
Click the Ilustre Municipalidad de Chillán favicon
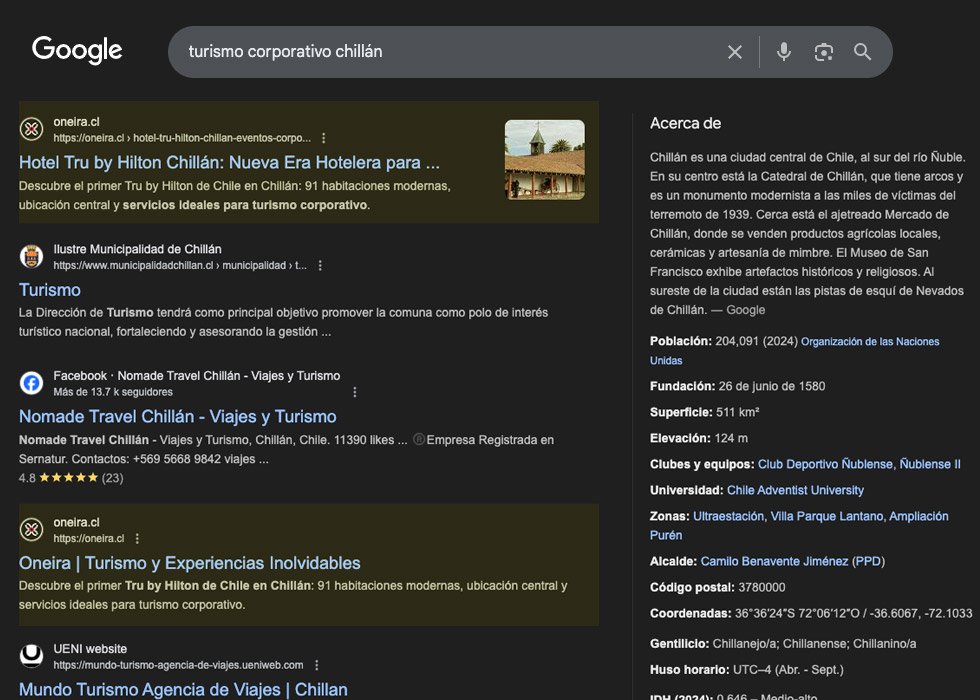(32, 256)
